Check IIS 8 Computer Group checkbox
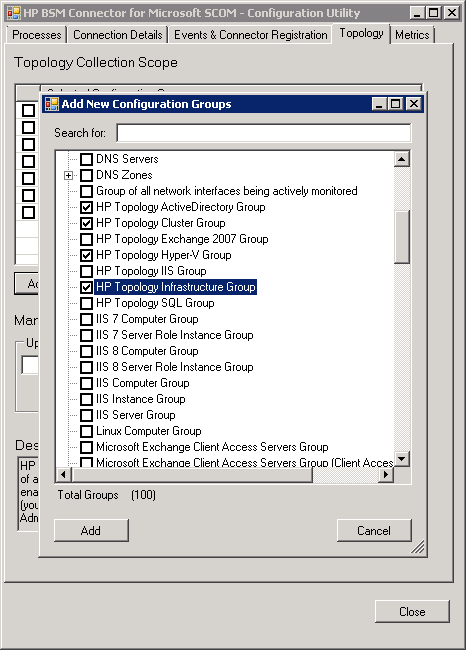Screen dimensions: 466x650 pyautogui.click(x=86, y=351)
